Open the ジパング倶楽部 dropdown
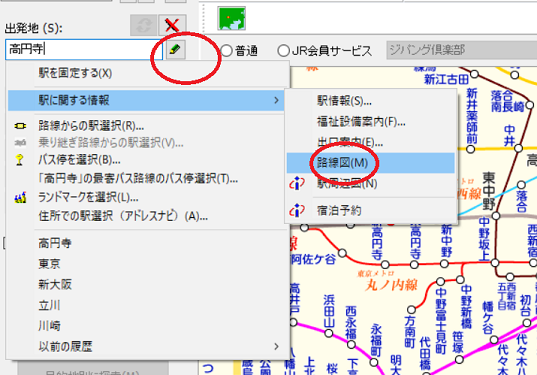Image resolution: width=537 pixels, height=375 pixels. point(462,50)
